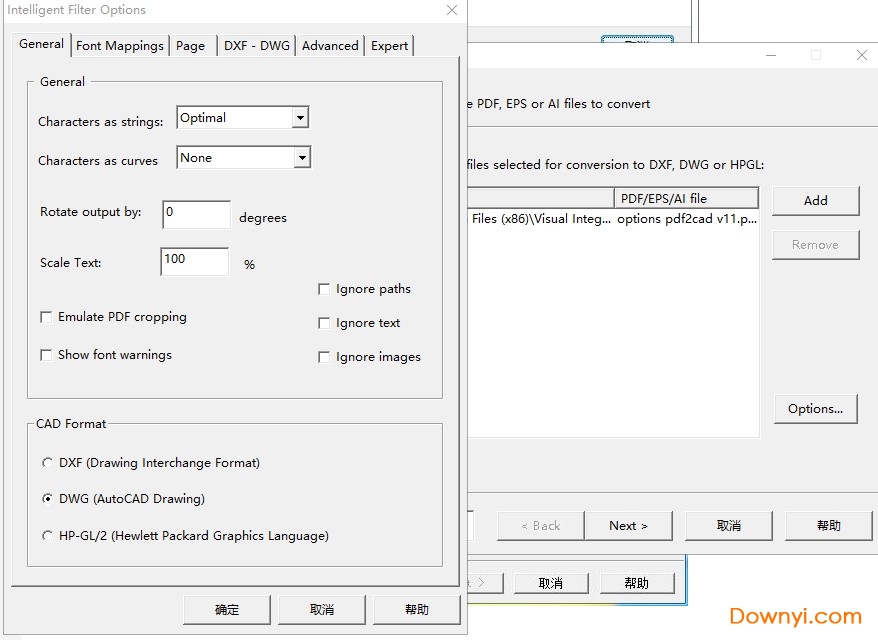Screen dimensions: 878x640
Task: Tick the Ignore images checkbox
Action: [324, 357]
